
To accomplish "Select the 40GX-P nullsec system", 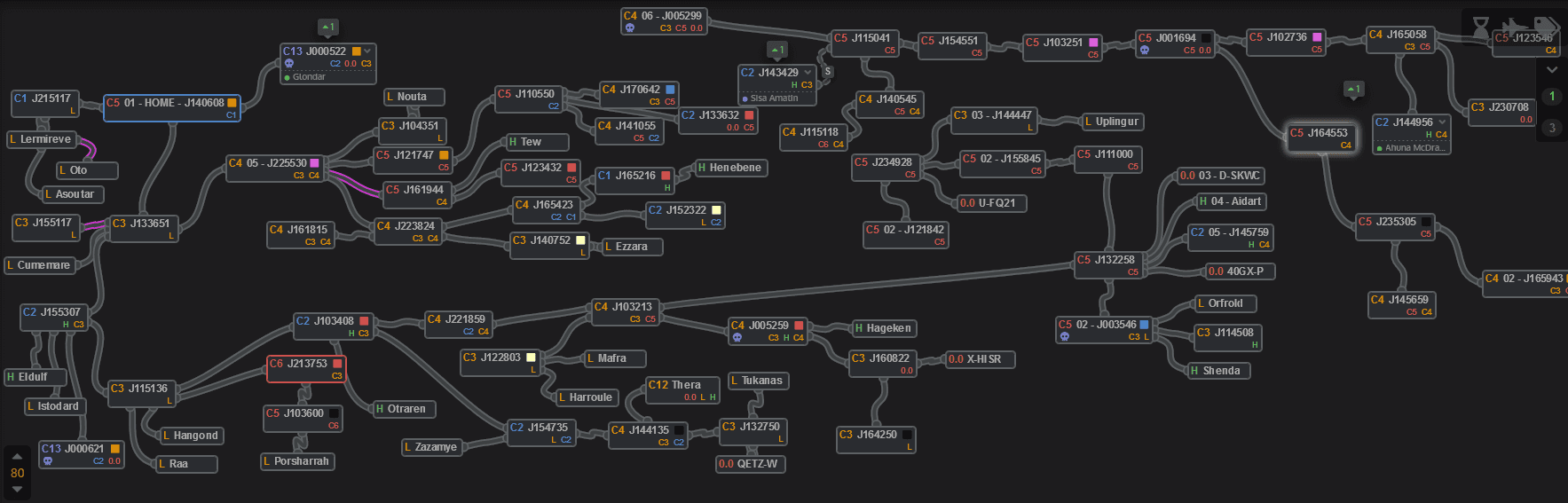I will pos(1241,271).
